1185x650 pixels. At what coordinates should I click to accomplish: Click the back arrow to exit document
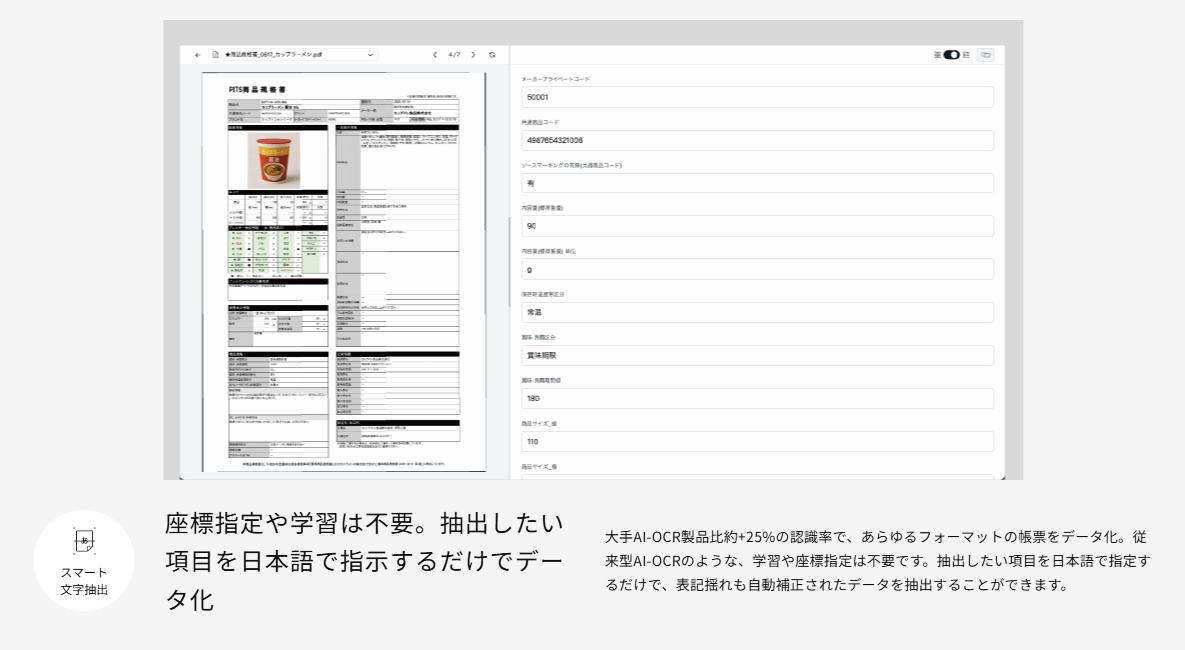[198, 55]
